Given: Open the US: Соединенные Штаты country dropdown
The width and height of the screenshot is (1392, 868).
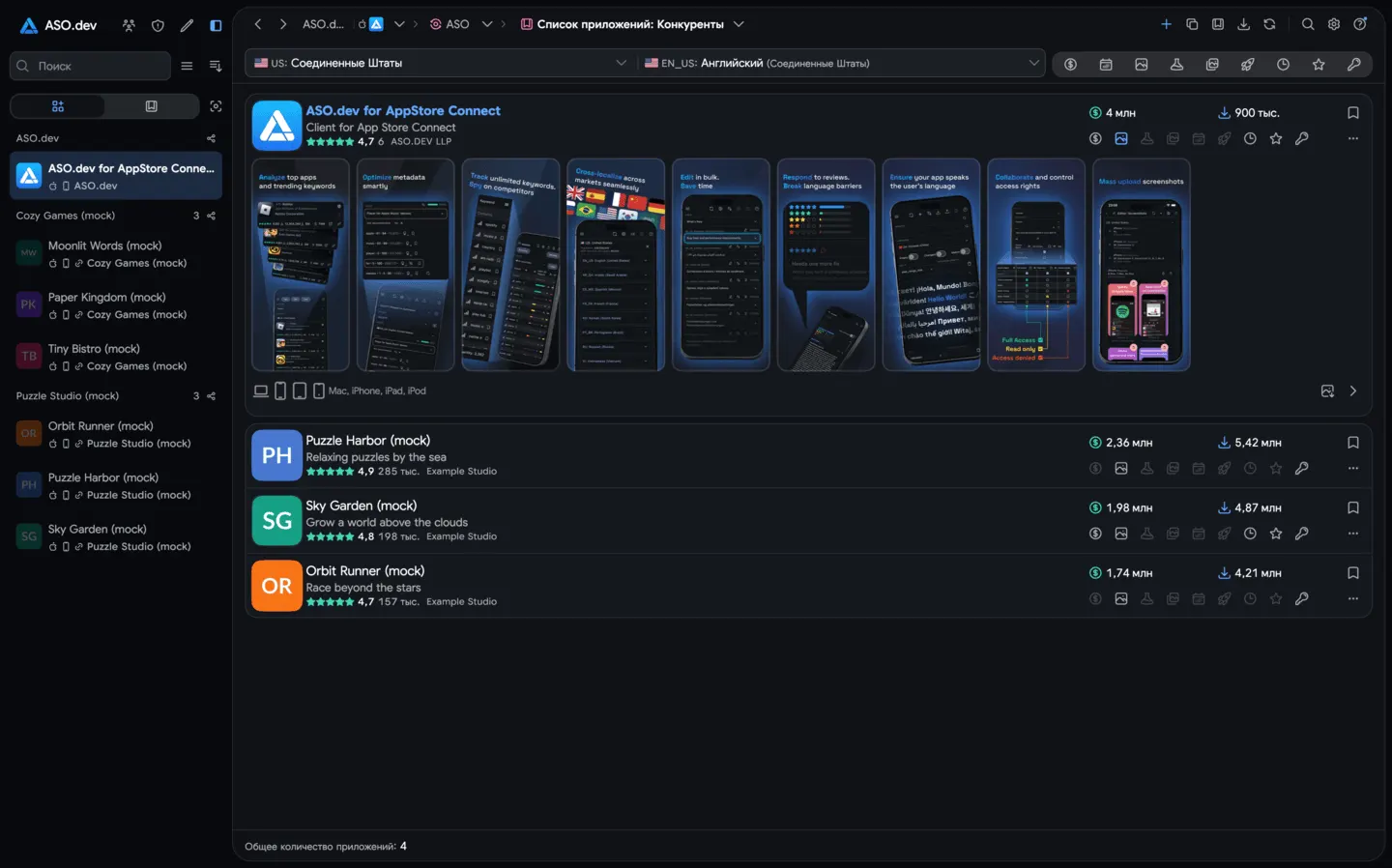Looking at the screenshot, I should coord(440,63).
